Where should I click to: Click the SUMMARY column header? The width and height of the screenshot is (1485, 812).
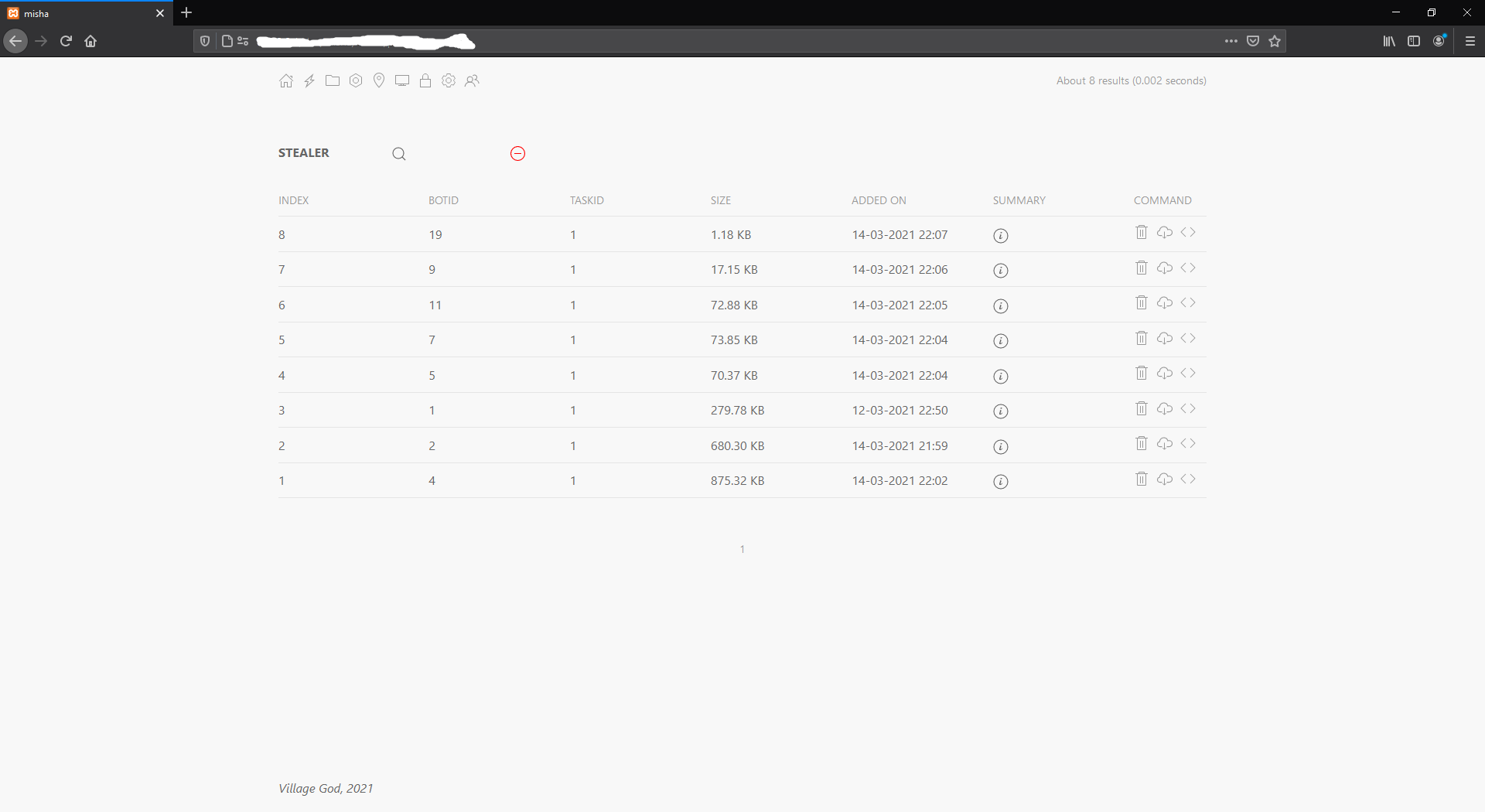click(x=1019, y=200)
